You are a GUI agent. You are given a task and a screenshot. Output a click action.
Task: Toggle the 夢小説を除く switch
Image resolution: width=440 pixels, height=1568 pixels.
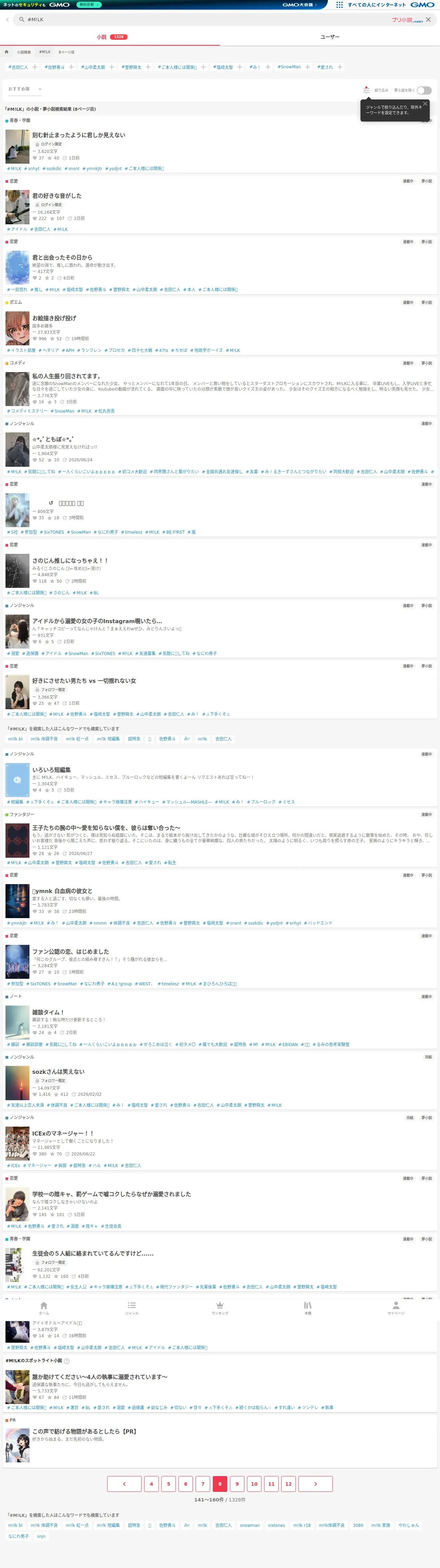pos(424,90)
